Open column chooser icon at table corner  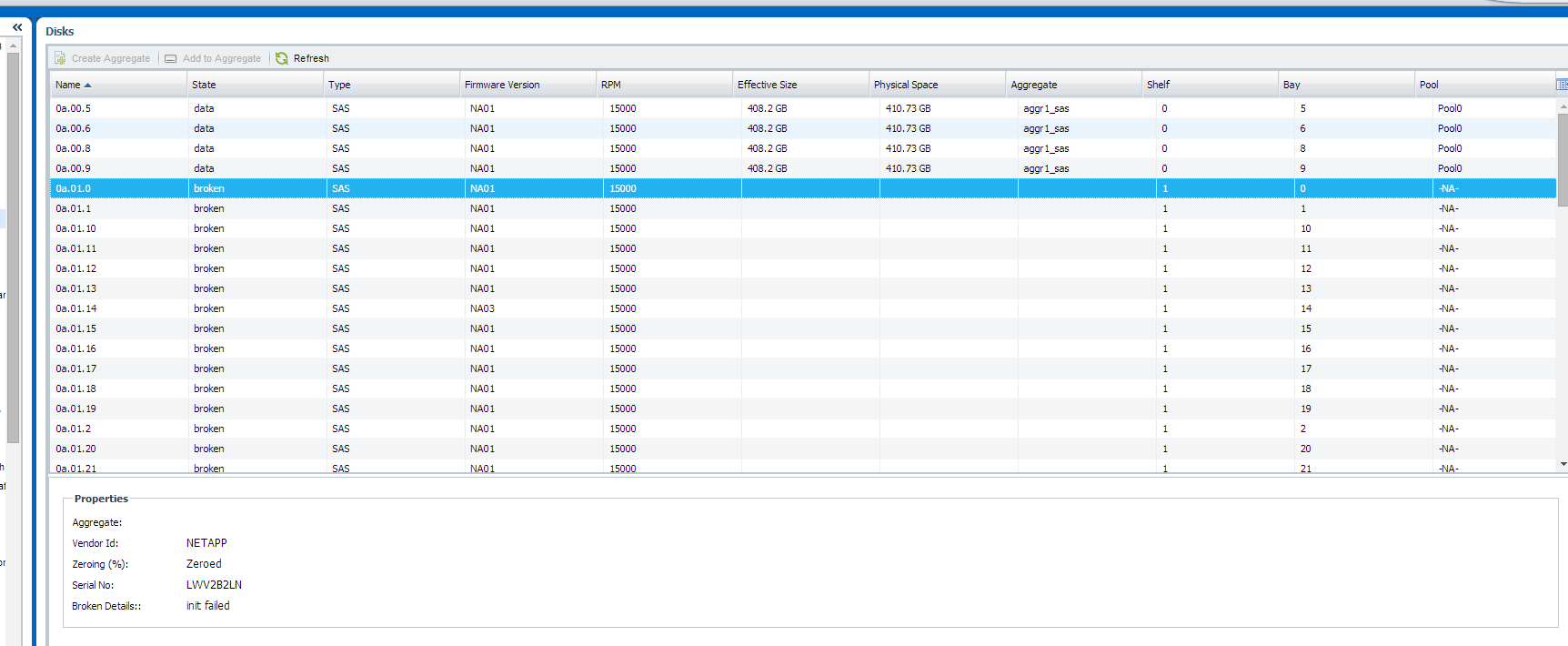click(1562, 85)
